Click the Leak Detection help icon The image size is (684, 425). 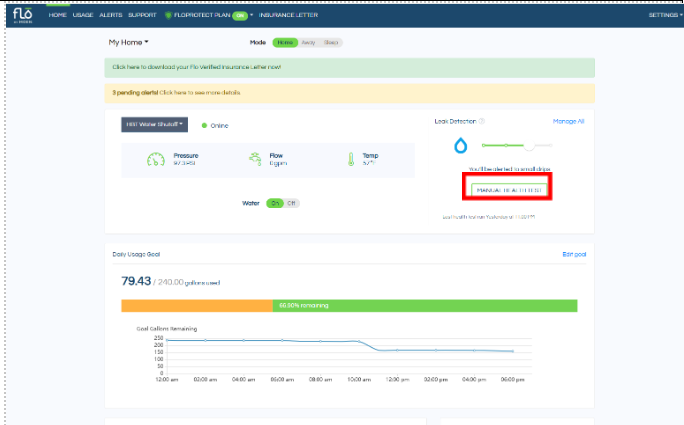point(482,121)
